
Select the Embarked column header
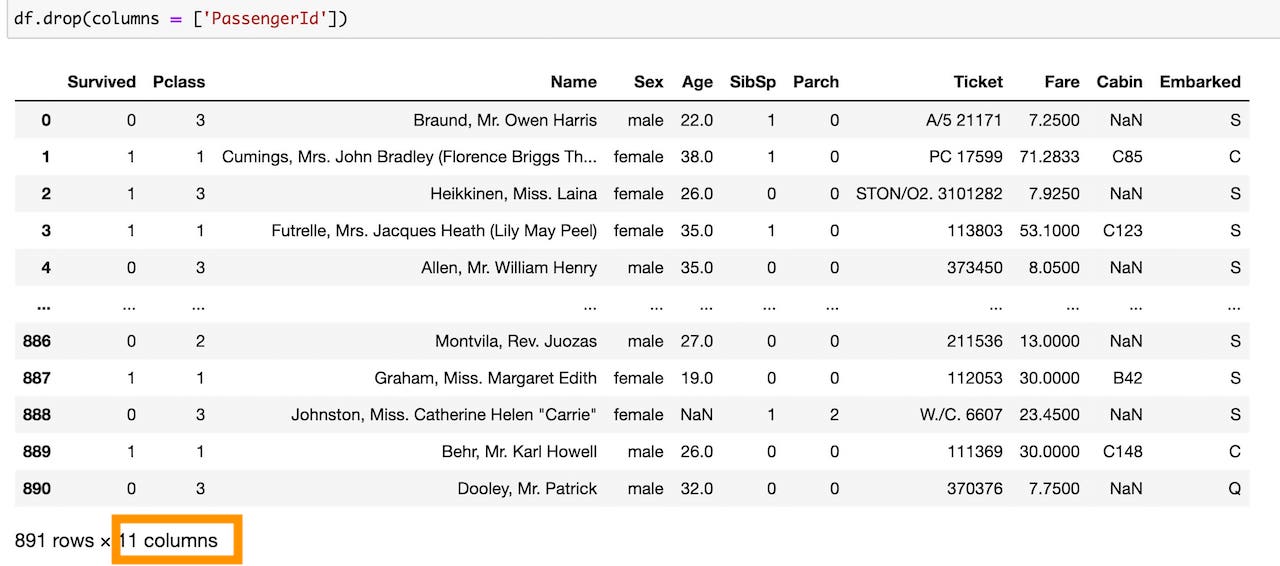(1200, 82)
